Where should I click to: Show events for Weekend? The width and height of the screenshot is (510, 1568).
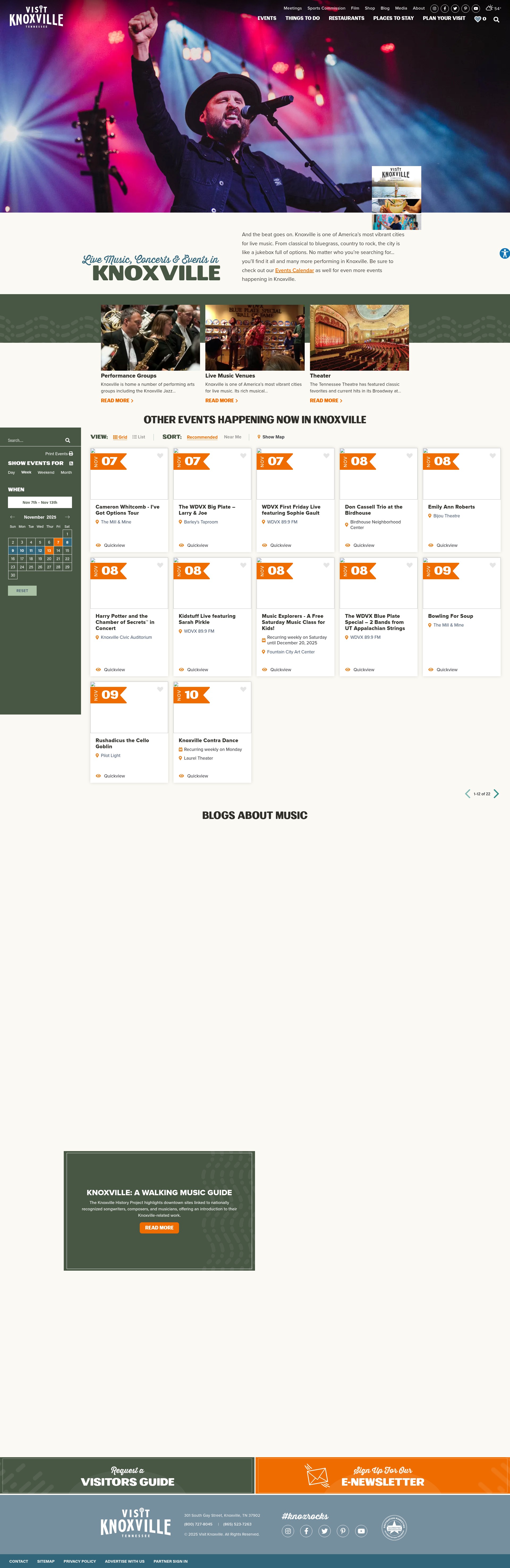click(46, 472)
